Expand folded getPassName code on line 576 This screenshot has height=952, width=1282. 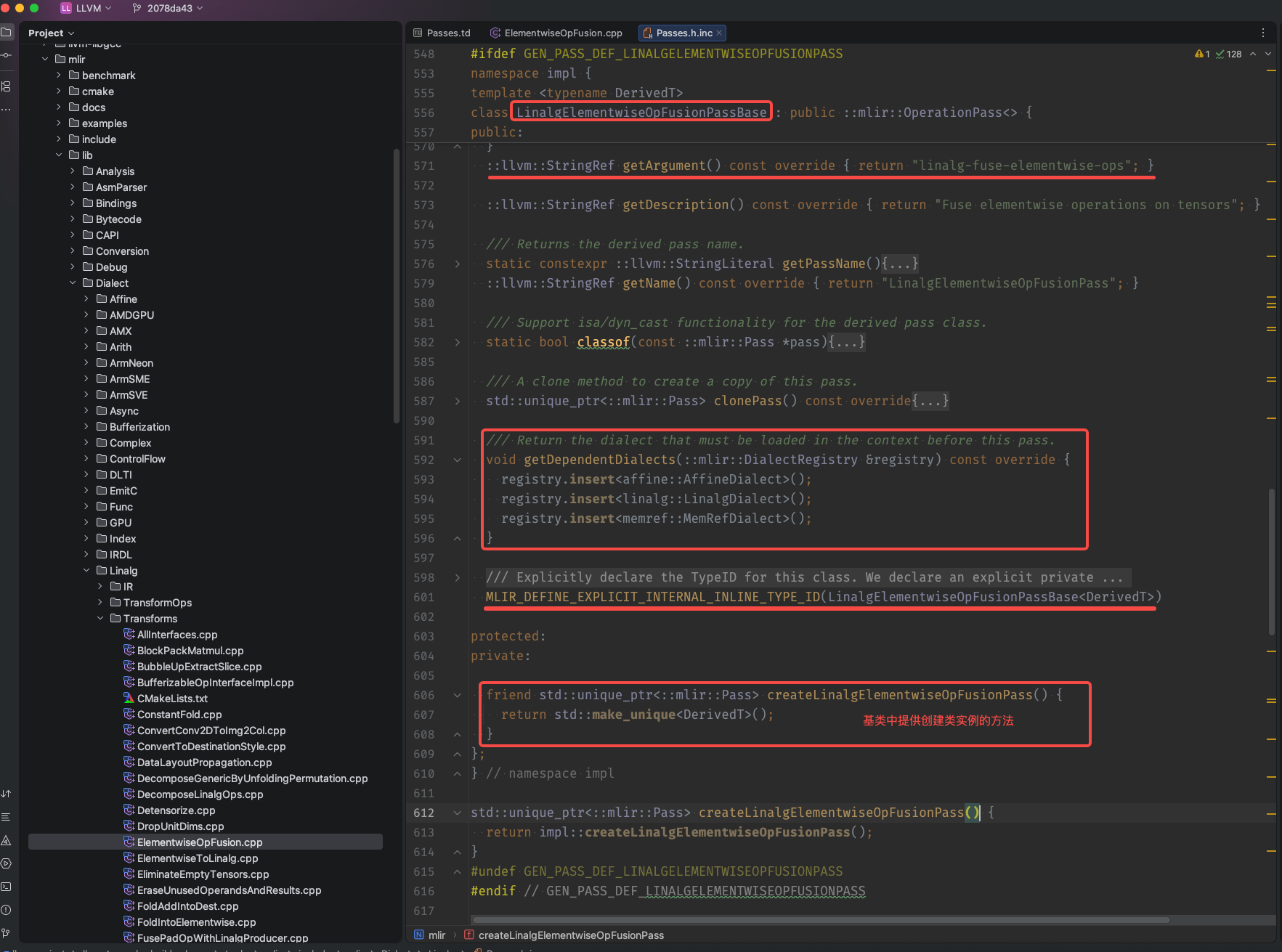[457, 264]
